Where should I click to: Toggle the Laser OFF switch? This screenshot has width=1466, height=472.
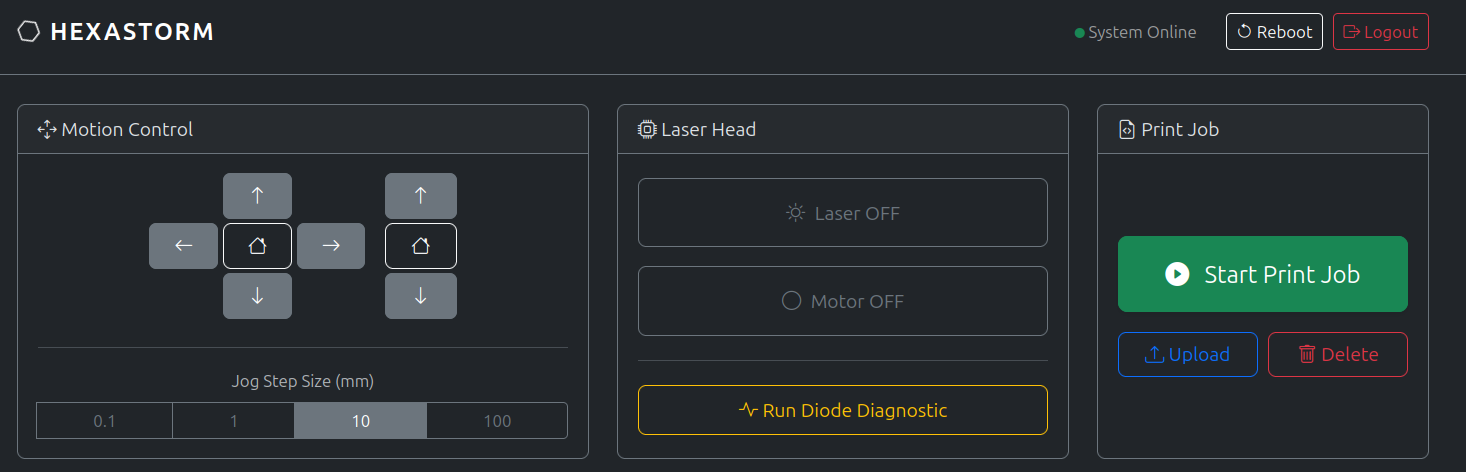842,213
